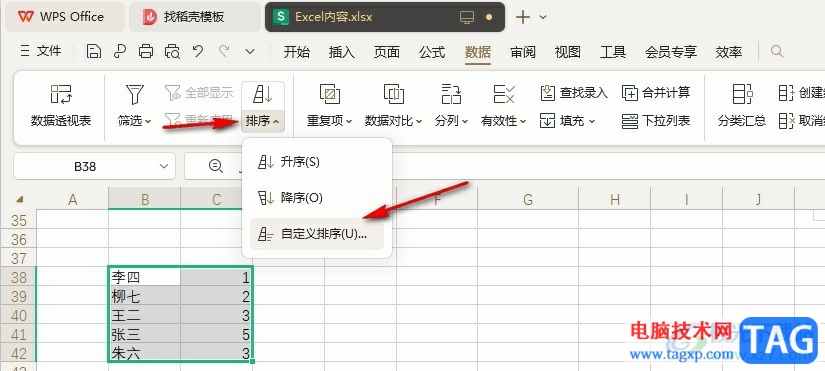
Task: Switch to the 插入 ribbon tab
Action: [x=341, y=52]
